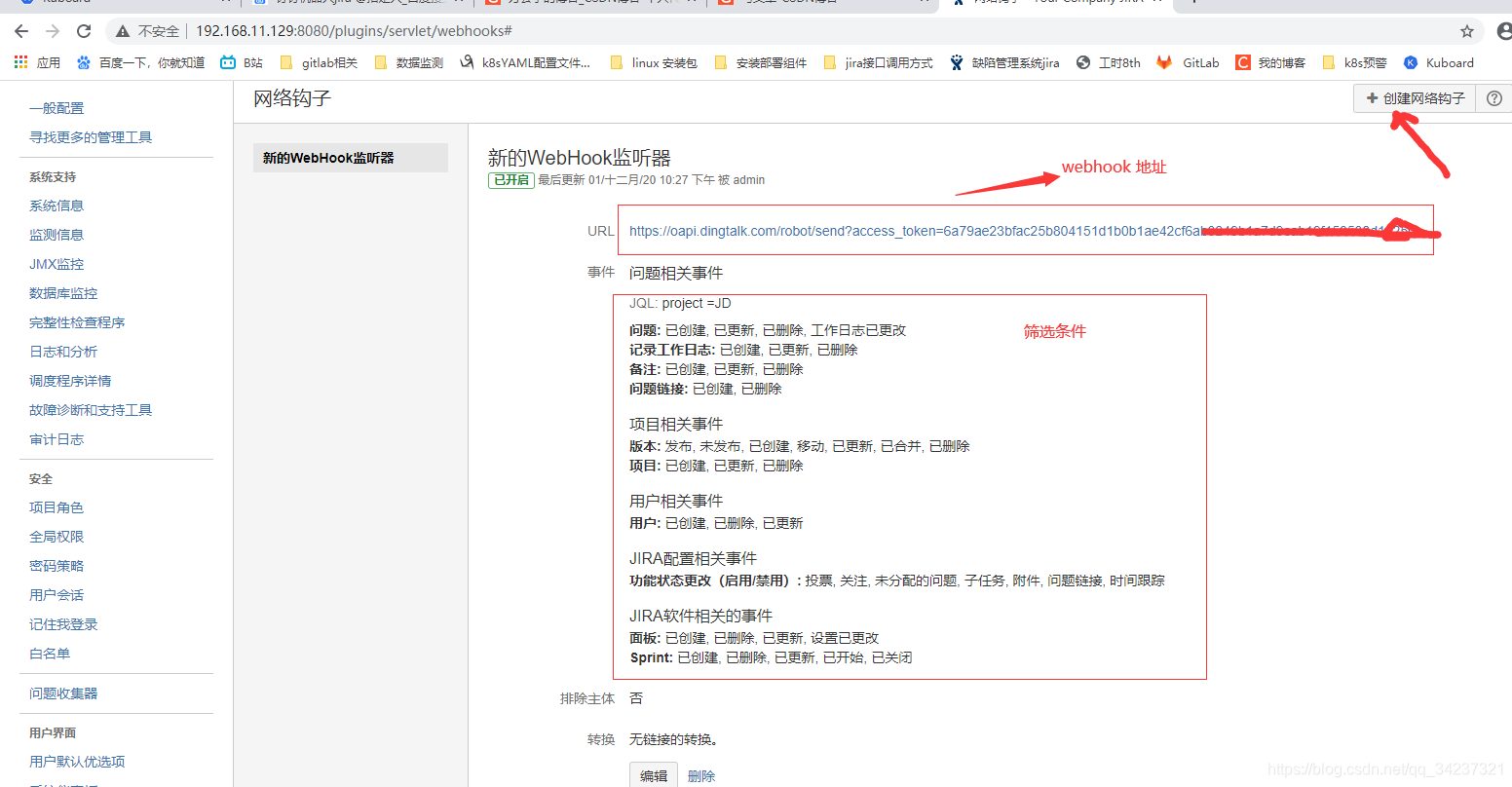Open jira接口调用方式 bookmark folder
The height and width of the screenshot is (787, 1512).
878,62
